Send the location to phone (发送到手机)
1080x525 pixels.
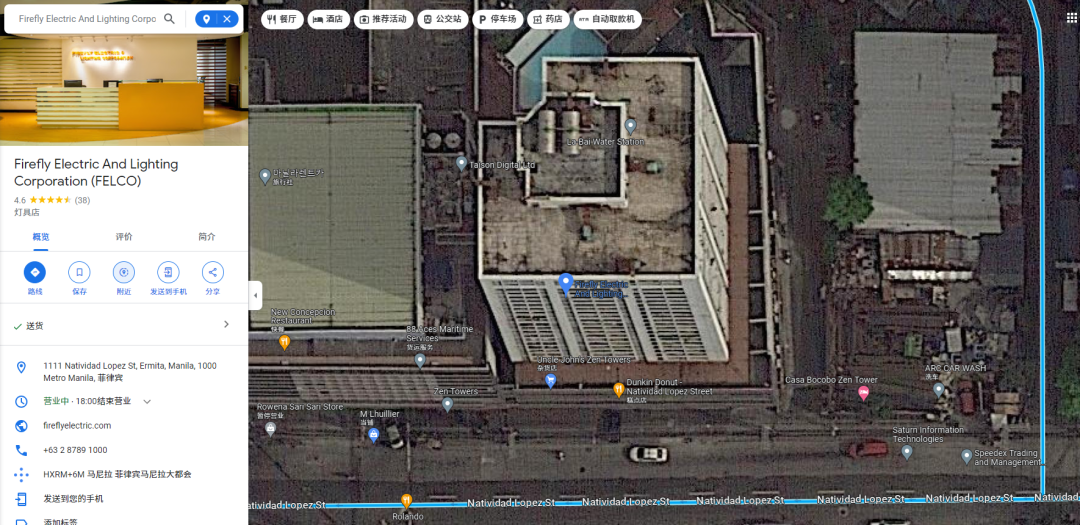168,272
